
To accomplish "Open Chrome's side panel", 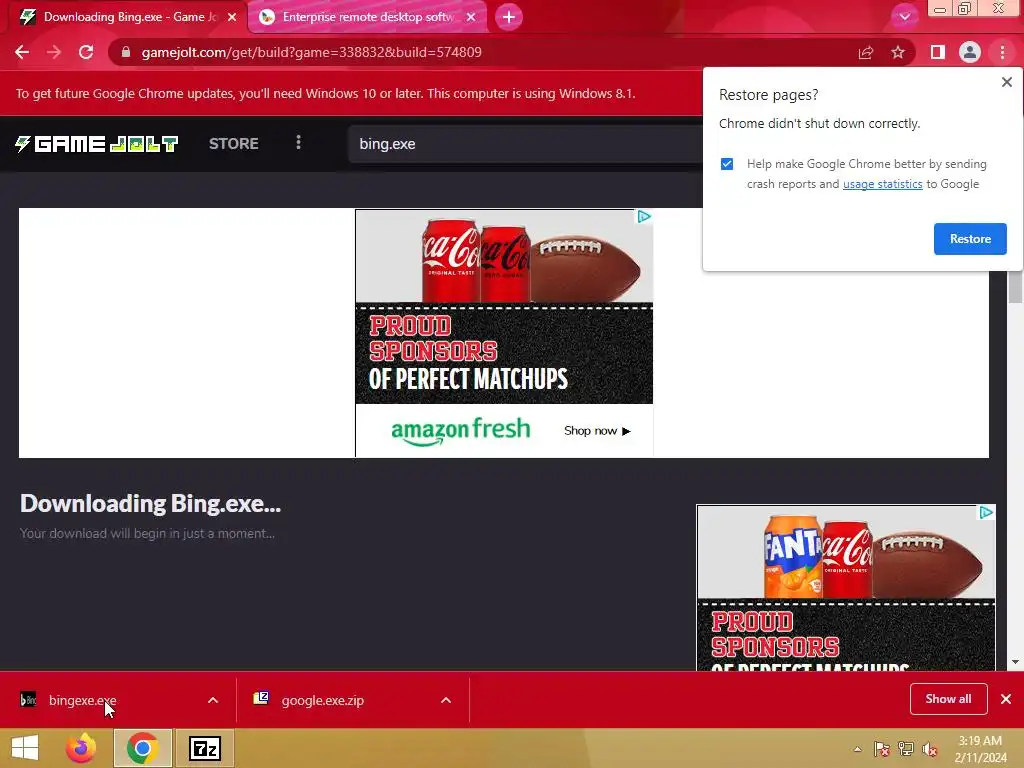I will (938, 52).
